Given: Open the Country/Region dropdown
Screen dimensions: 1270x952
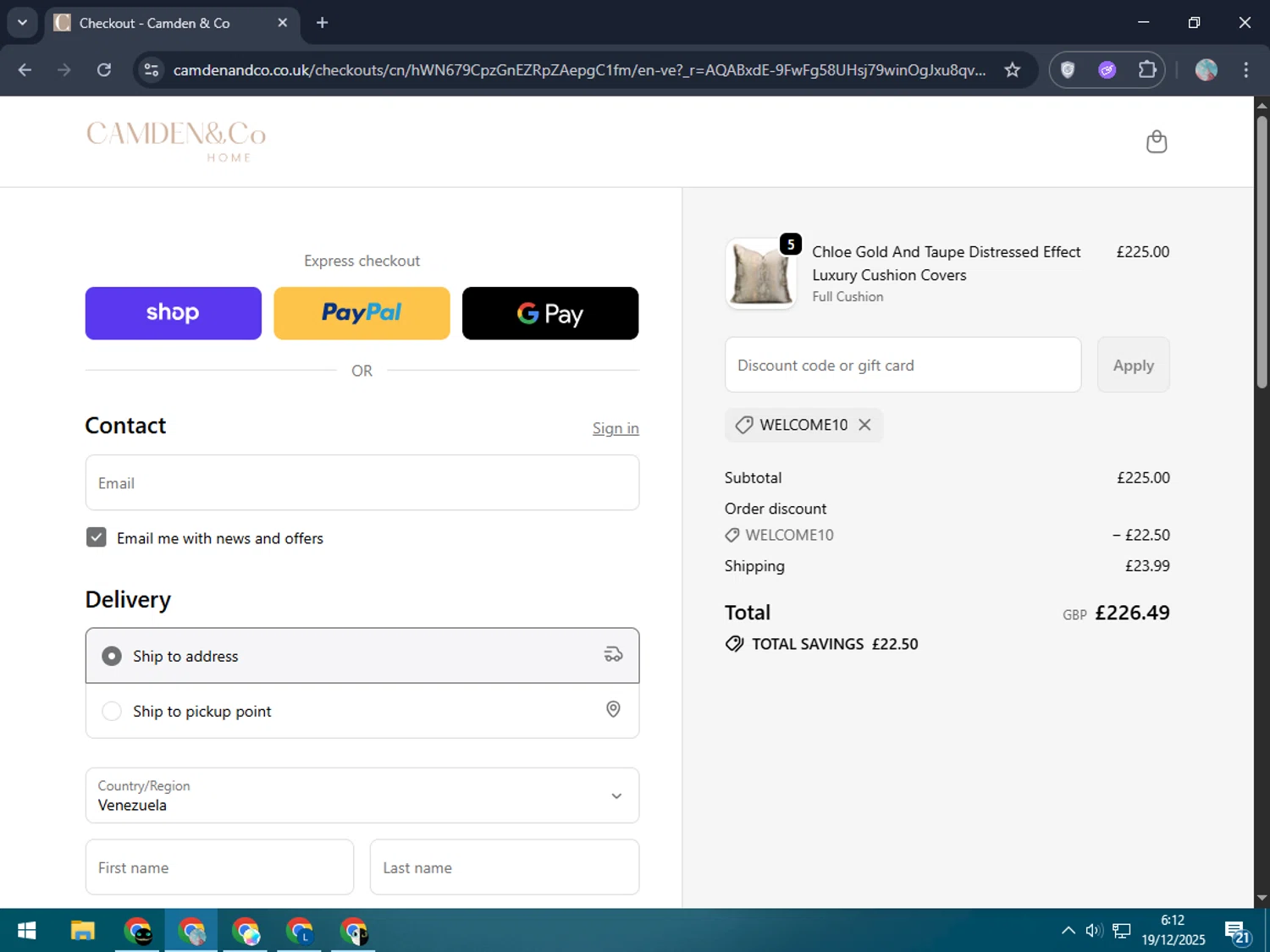Looking at the screenshot, I should point(362,795).
